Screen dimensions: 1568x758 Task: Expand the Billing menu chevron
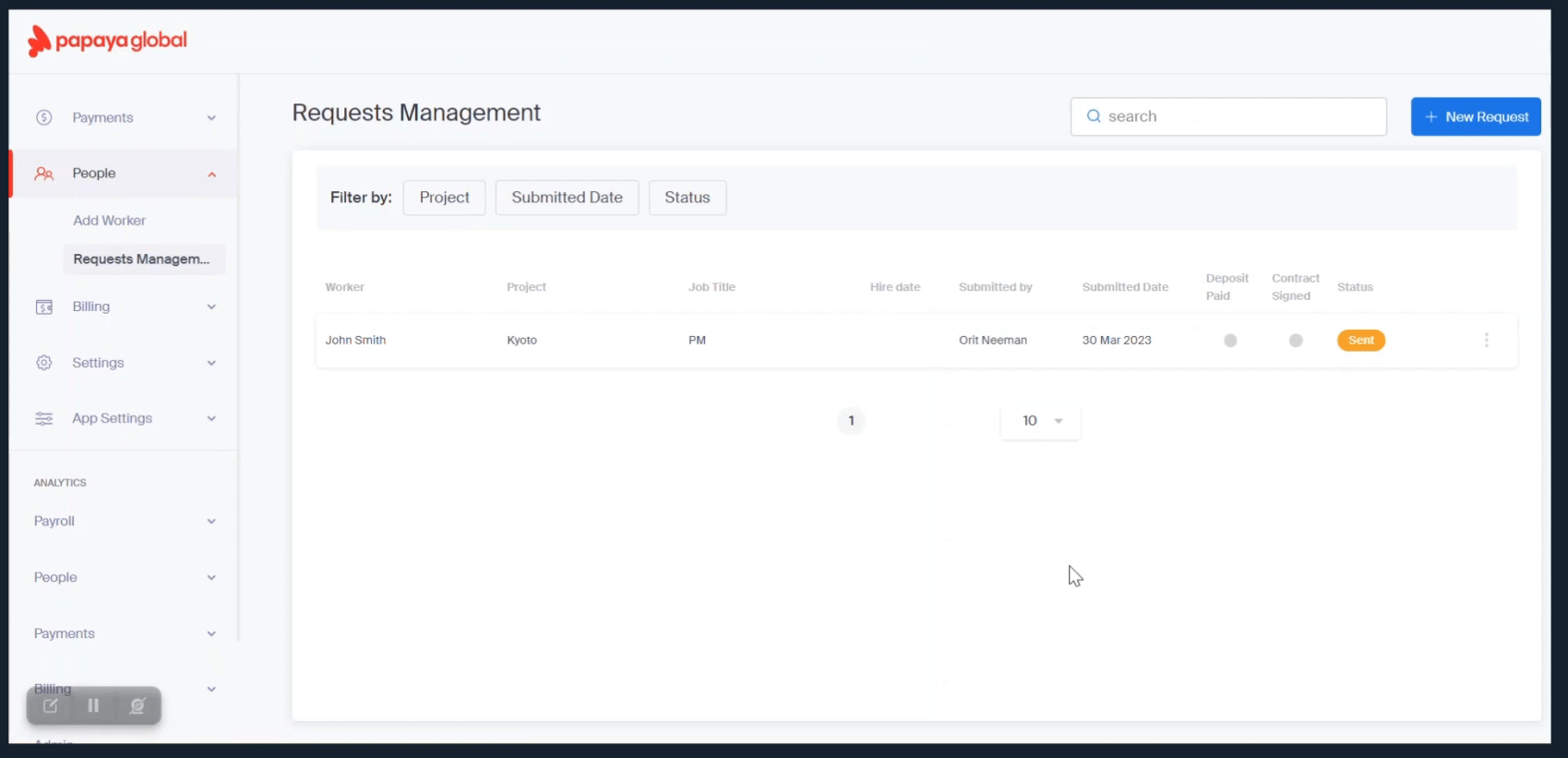pos(211,307)
